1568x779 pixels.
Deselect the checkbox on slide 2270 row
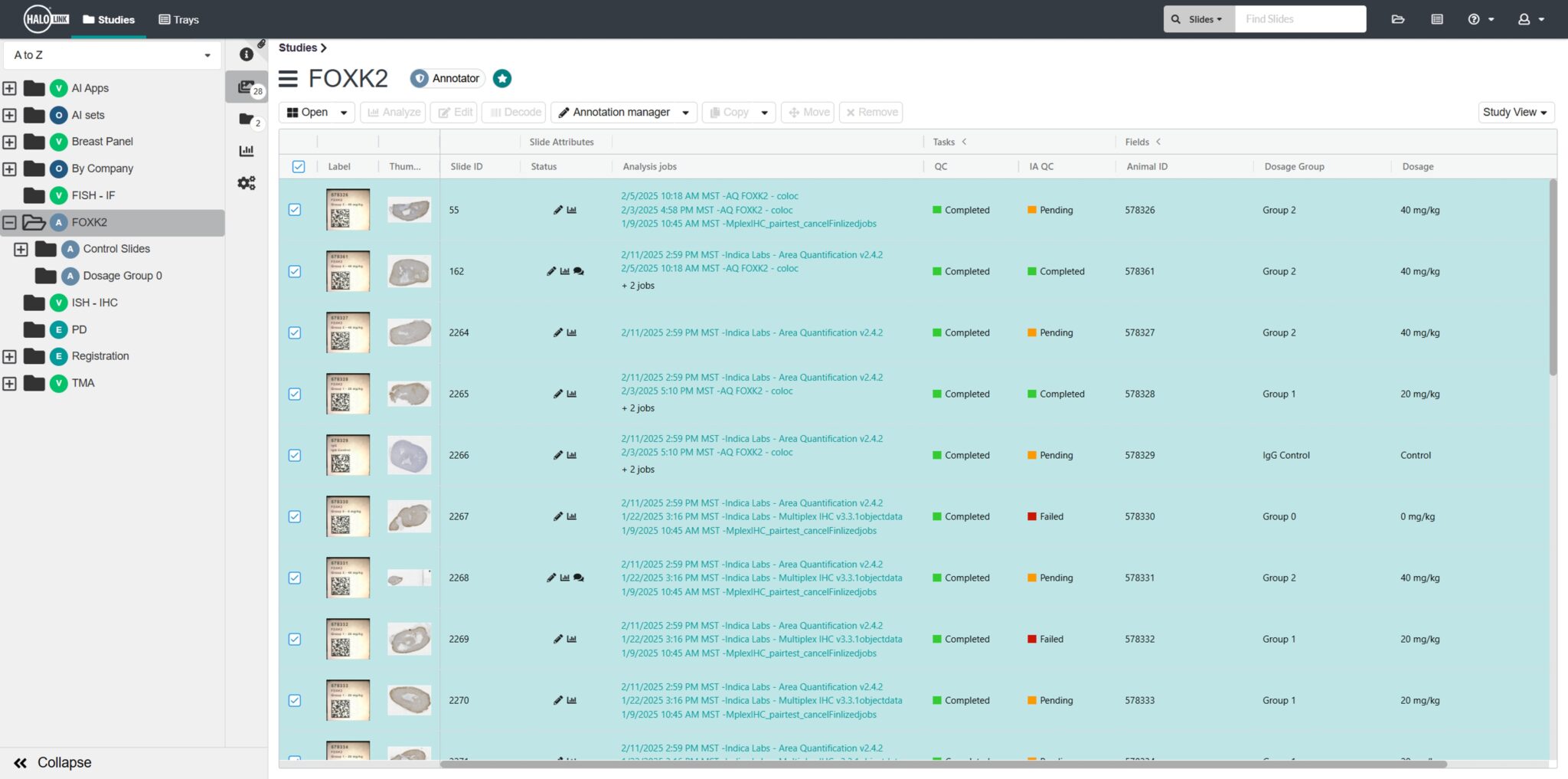[295, 700]
